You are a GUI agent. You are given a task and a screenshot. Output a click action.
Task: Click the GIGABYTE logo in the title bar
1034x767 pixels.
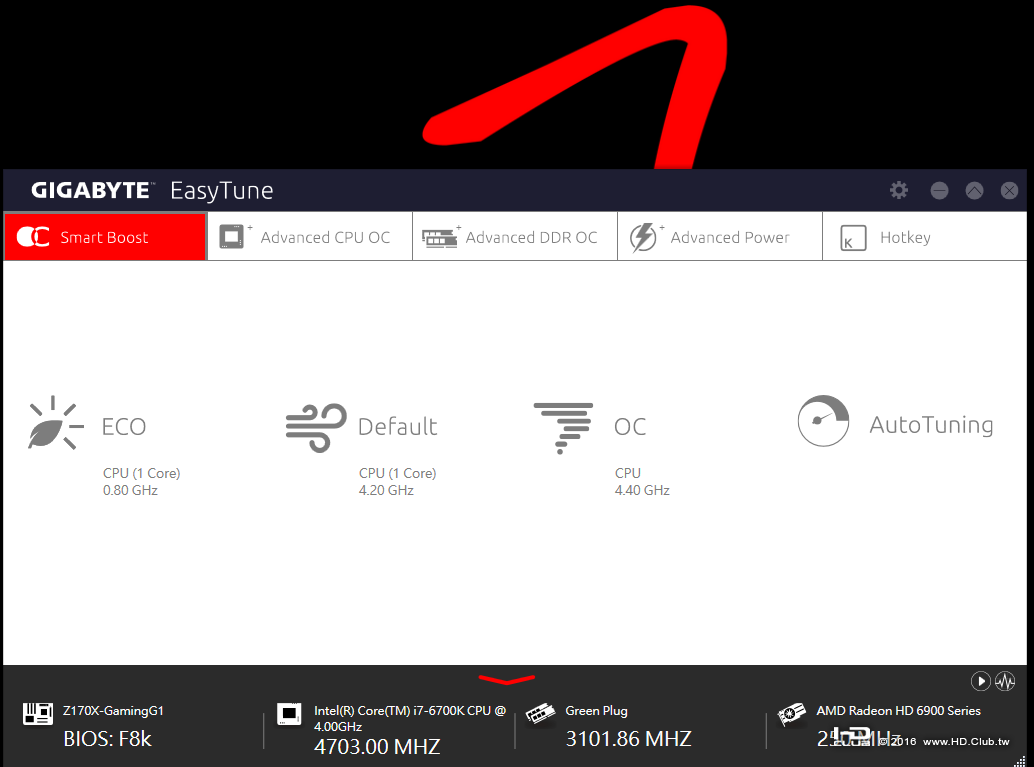[92, 191]
